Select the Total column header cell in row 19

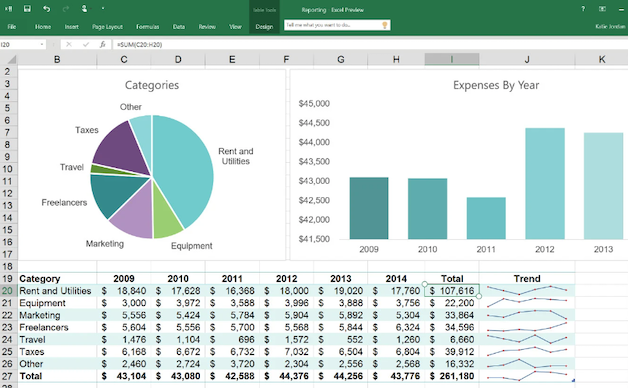pos(452,279)
